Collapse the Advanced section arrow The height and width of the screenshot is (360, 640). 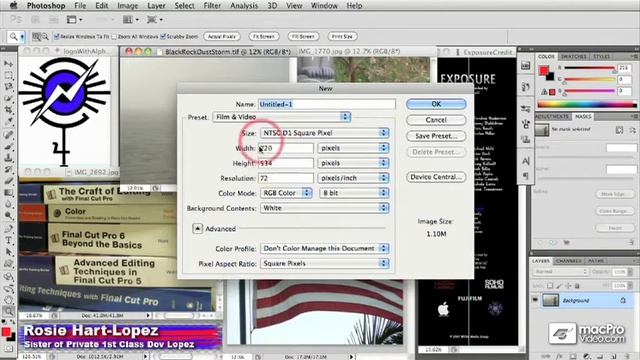[197, 229]
